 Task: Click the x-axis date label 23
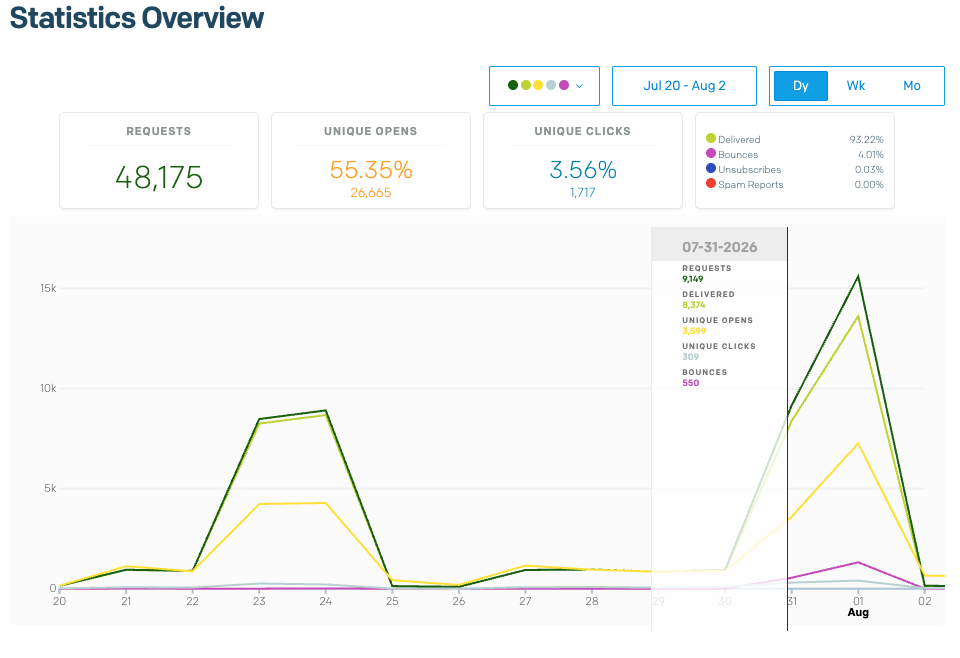click(x=259, y=601)
